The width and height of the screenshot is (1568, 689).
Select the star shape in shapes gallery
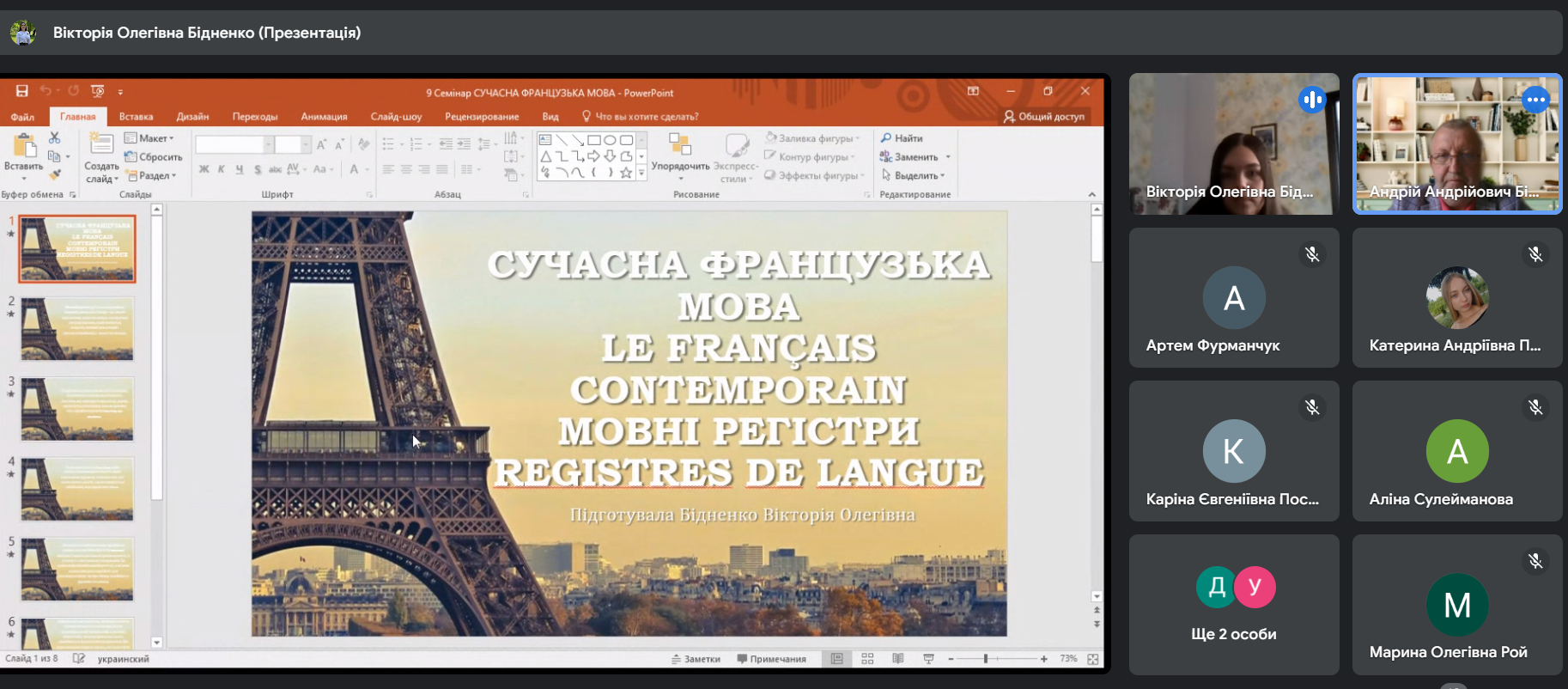(x=626, y=173)
